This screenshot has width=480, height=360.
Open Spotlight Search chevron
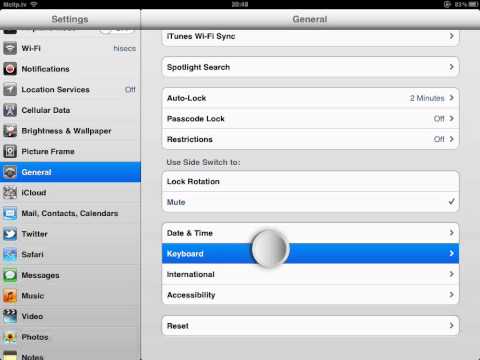[452, 67]
